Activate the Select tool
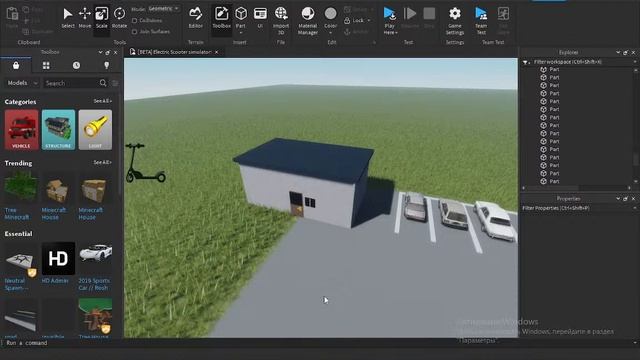 (x=68, y=18)
